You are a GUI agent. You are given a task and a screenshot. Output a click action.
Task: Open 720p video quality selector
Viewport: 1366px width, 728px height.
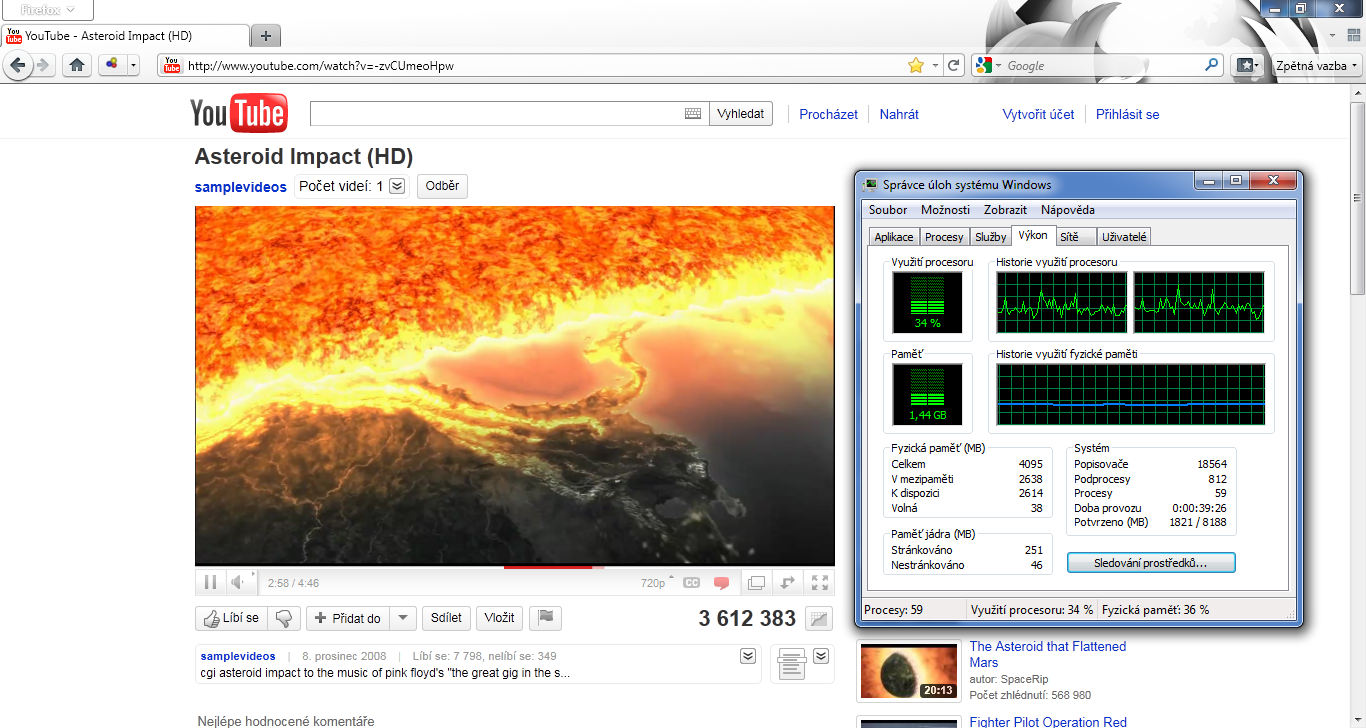[657, 582]
